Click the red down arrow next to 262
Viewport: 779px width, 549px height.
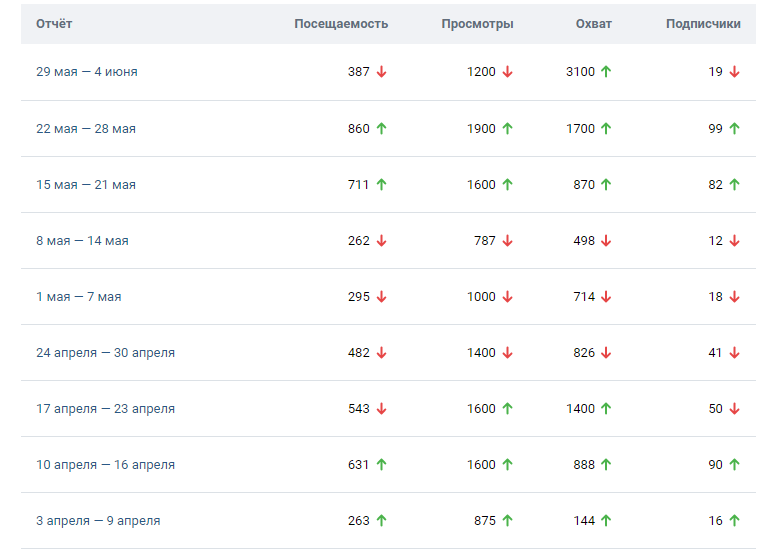382,241
